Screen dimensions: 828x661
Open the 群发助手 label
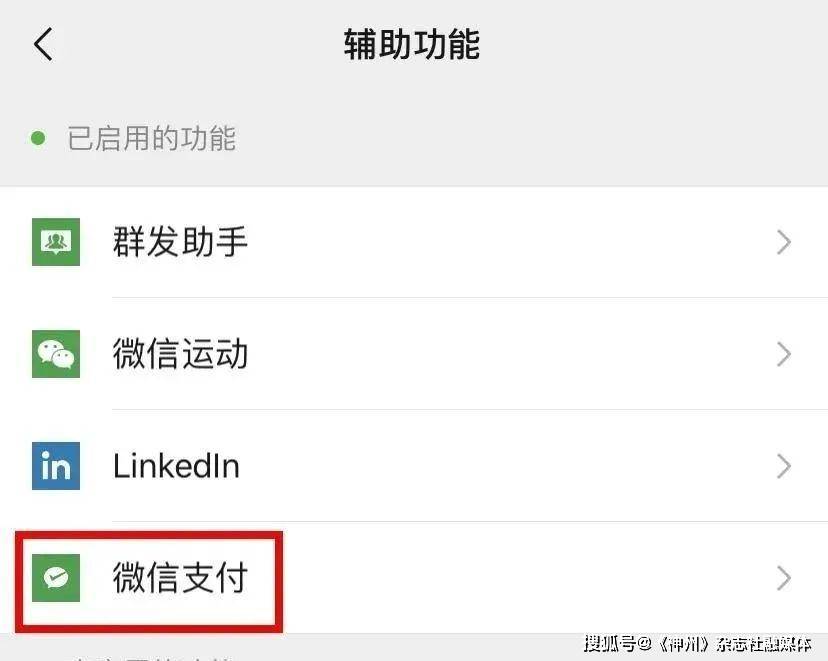coord(180,242)
